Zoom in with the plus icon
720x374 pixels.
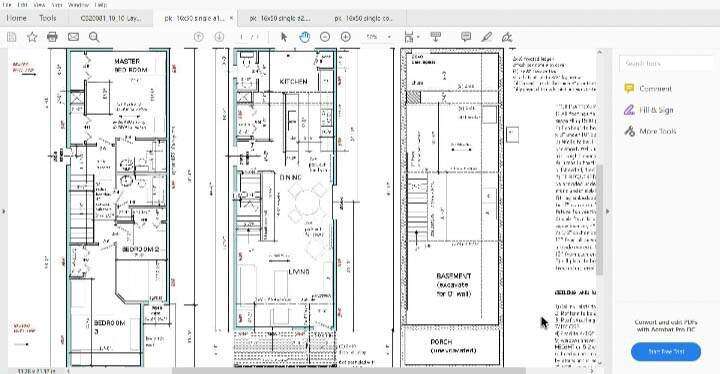point(346,37)
